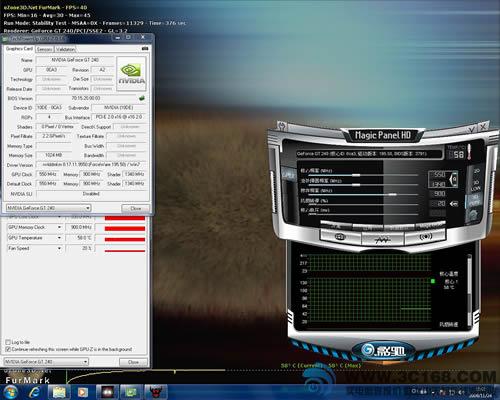Viewport: 500px width, 400px height.
Task: Click Close button in Sensors window
Action: point(133,362)
